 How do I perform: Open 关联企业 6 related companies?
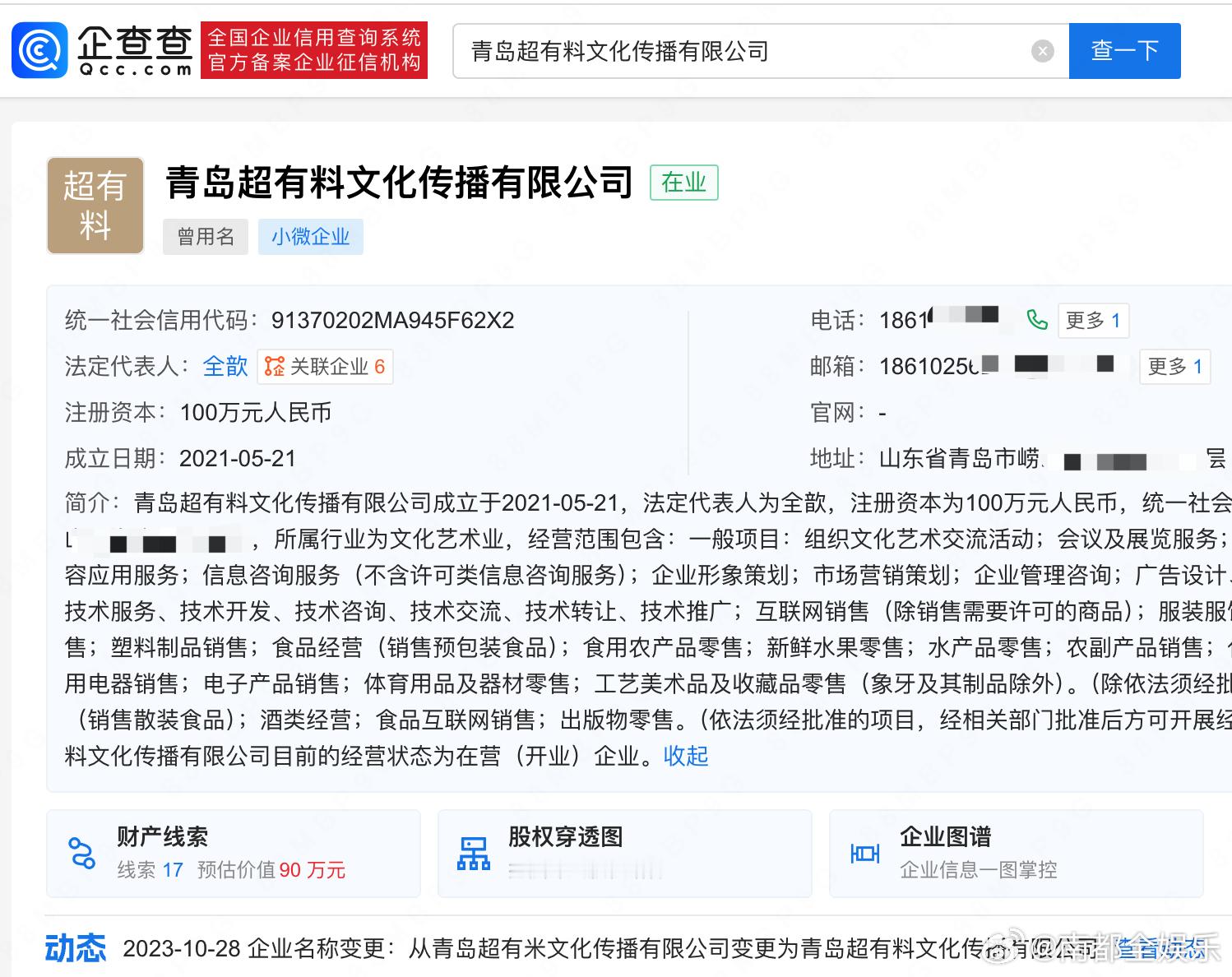pyautogui.click(x=326, y=367)
